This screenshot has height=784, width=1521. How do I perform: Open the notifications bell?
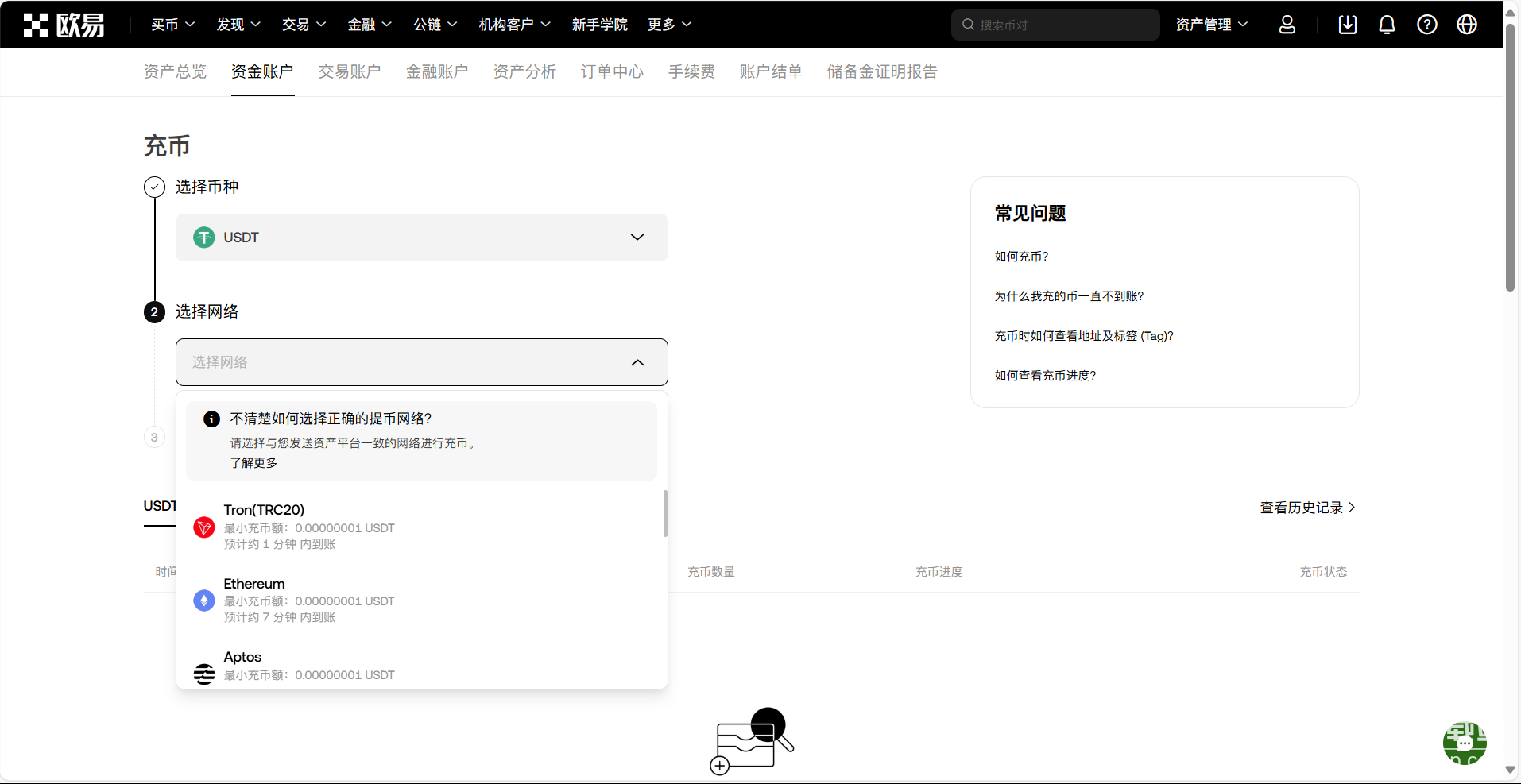tap(1387, 25)
